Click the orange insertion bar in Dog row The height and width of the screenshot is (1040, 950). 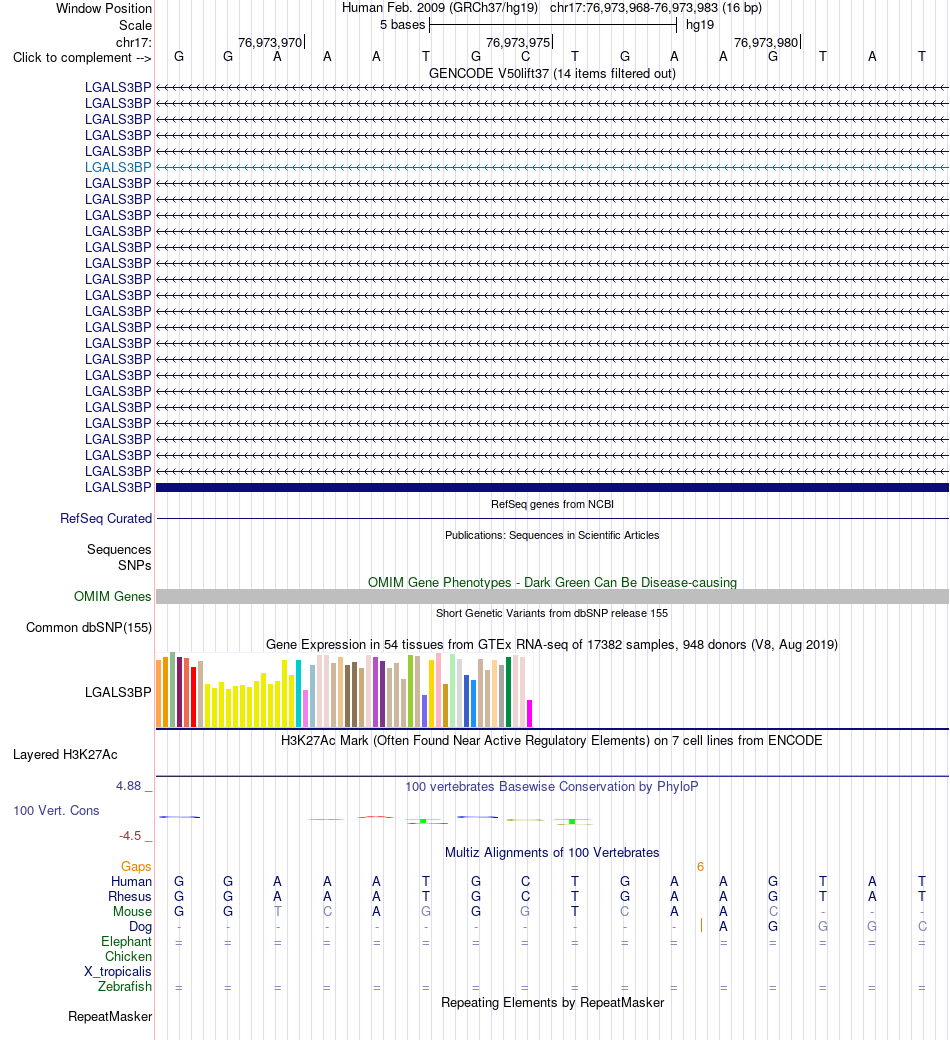(x=701, y=925)
